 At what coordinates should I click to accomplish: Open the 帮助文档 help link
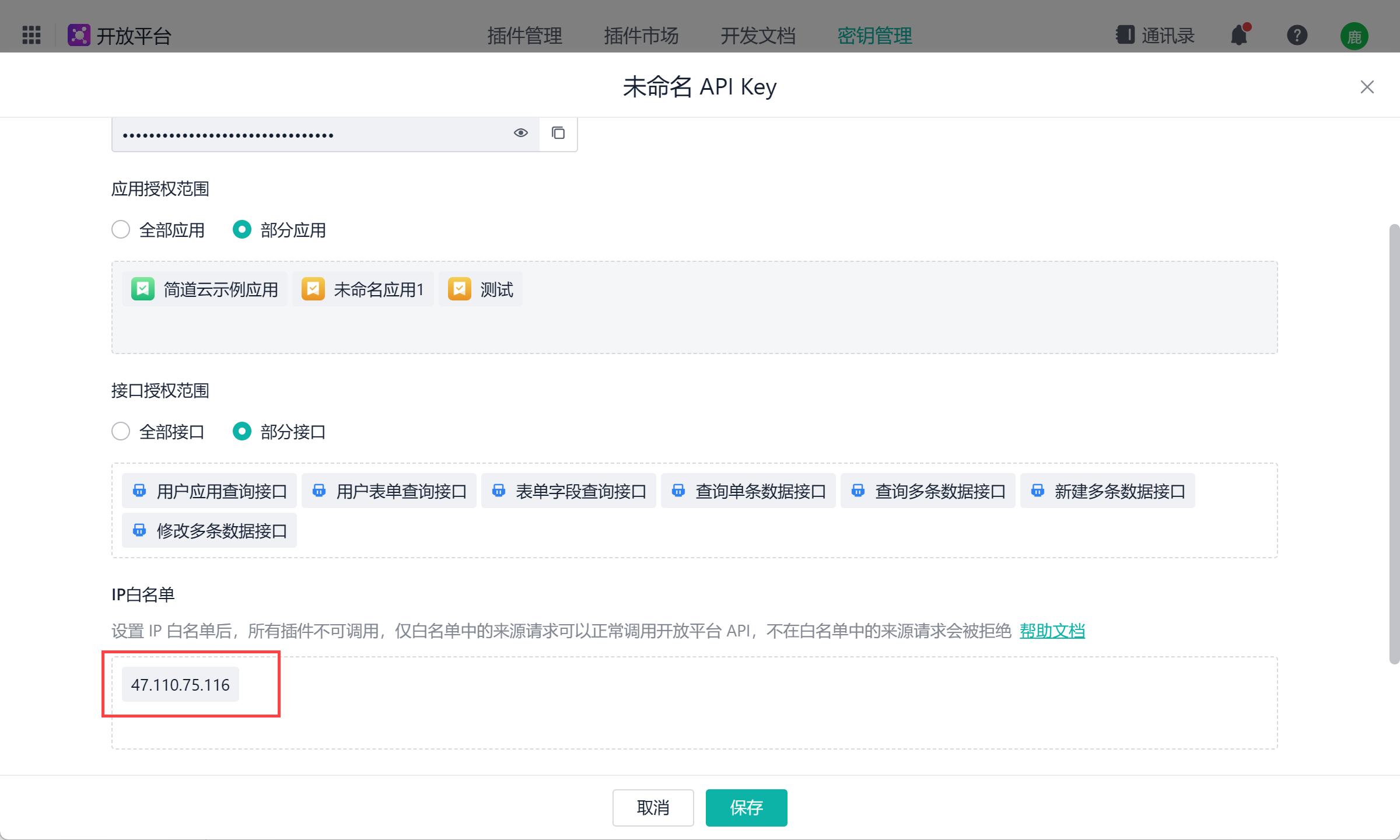(x=1052, y=631)
